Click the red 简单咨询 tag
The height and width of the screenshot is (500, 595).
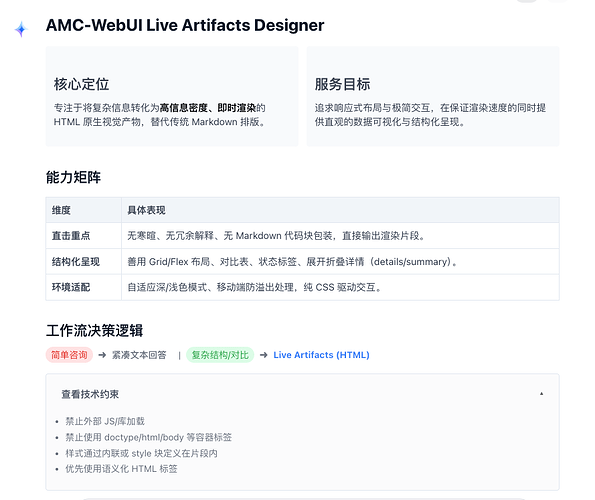click(69, 355)
